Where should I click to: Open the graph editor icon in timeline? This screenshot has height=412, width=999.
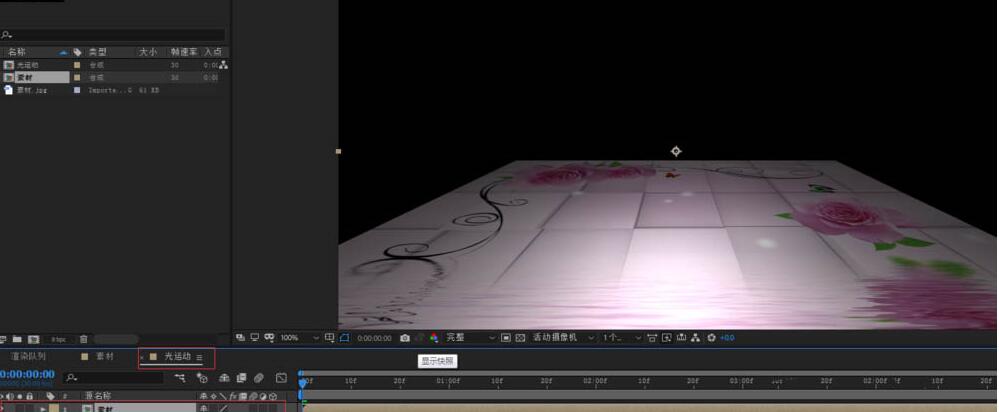coord(281,378)
